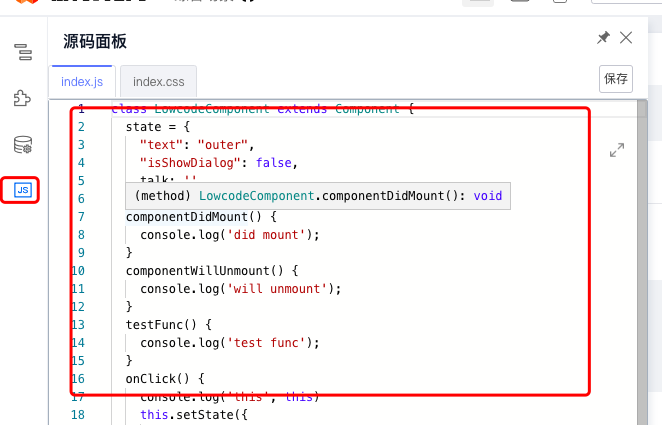Switch to the index.css tab
Image resolution: width=662 pixels, height=425 pixels.
[158, 81]
